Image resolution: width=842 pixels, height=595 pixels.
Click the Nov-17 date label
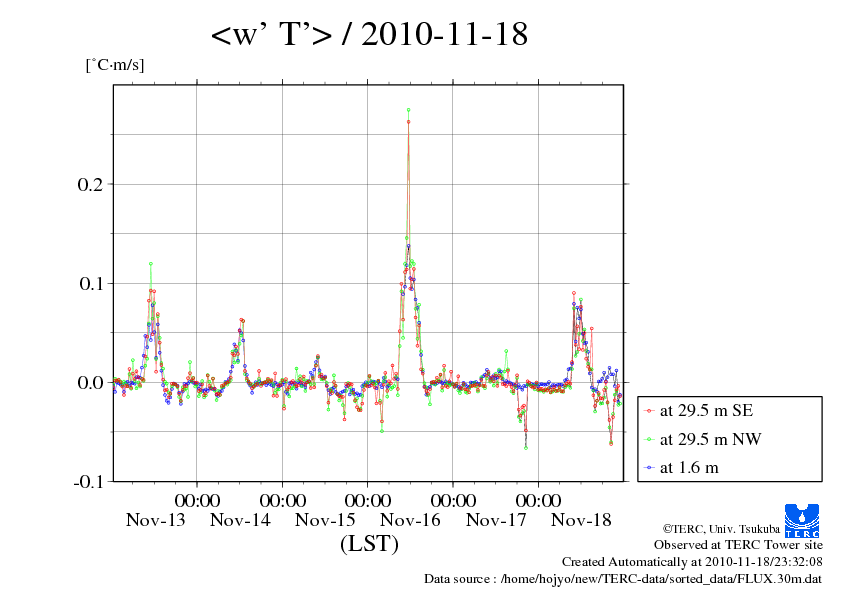tap(496, 520)
